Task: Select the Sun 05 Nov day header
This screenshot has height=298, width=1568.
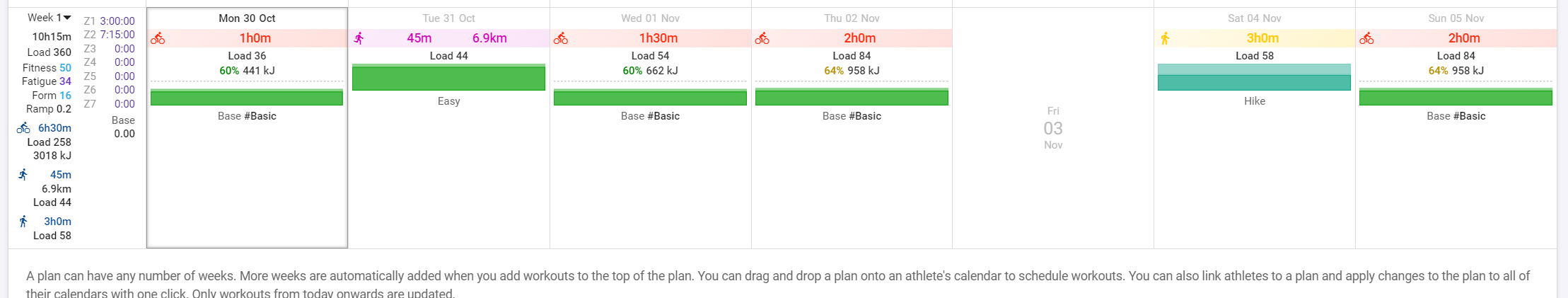Action: tap(1456, 18)
